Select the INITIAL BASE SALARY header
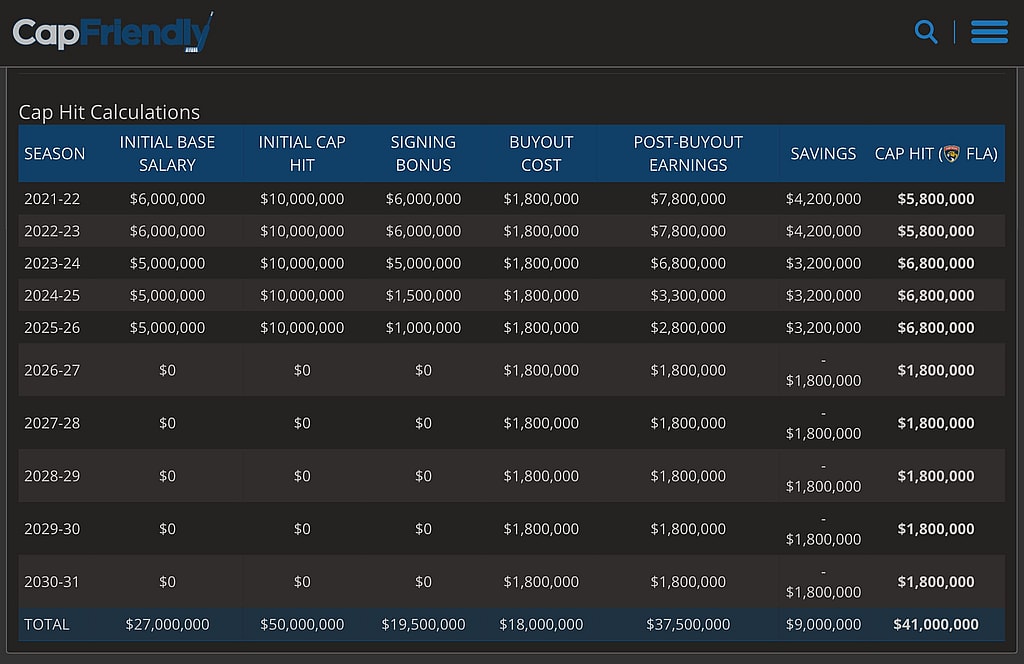The image size is (1024, 664). click(x=167, y=154)
